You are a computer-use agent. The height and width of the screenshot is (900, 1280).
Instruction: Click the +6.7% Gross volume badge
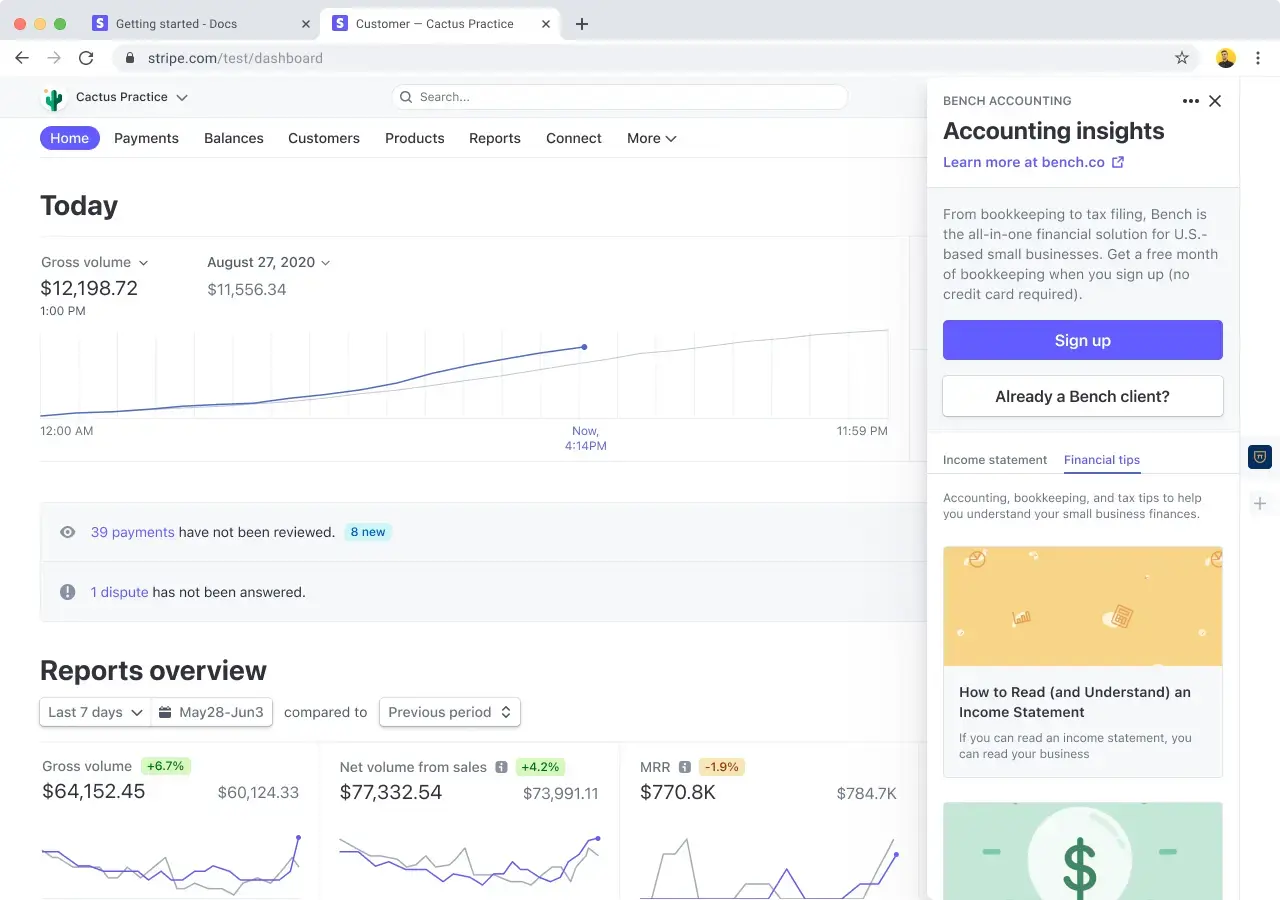tap(166, 766)
